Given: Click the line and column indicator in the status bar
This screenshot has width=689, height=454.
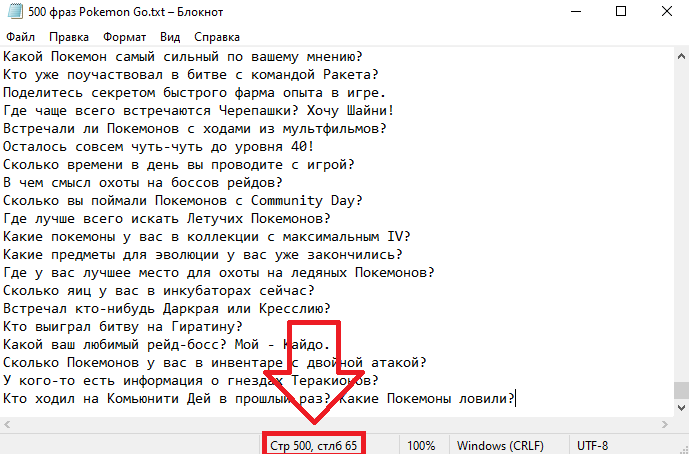Looking at the screenshot, I should (x=314, y=445).
